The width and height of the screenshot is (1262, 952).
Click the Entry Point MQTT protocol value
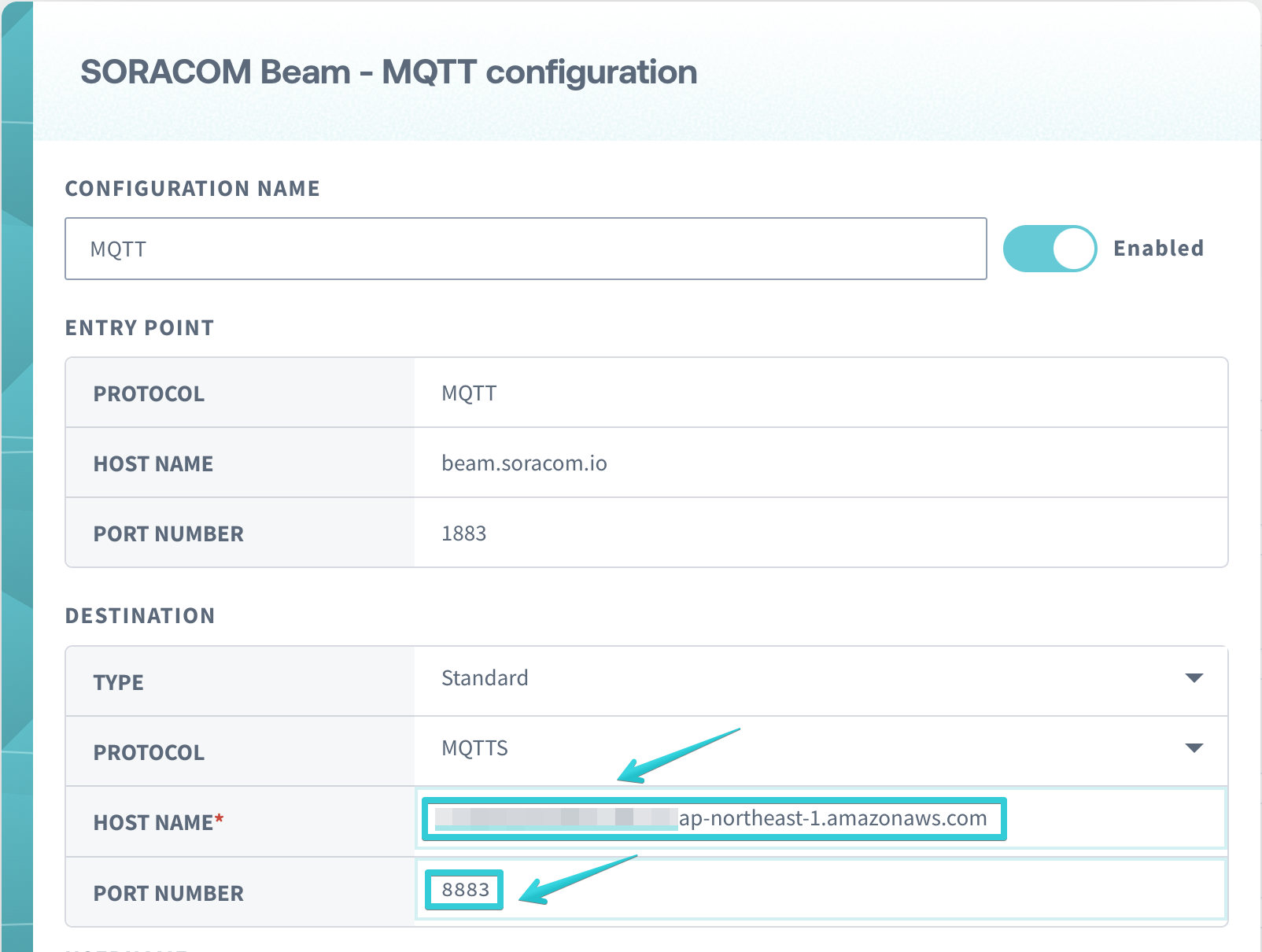469,393
